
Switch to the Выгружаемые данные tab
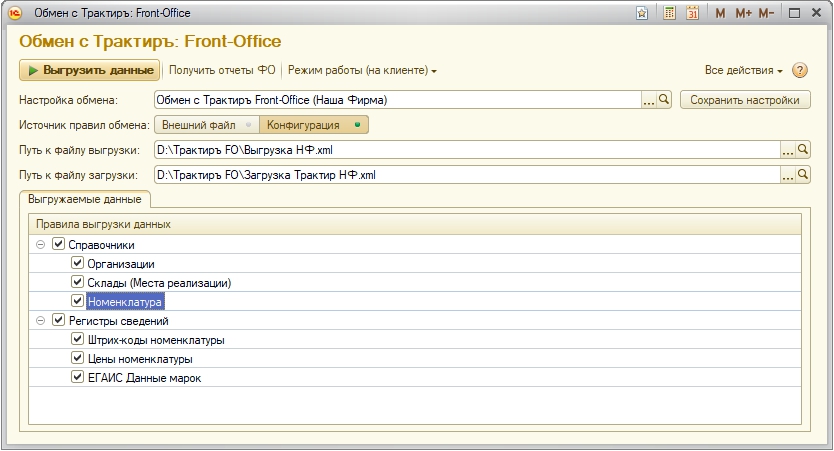point(85,200)
